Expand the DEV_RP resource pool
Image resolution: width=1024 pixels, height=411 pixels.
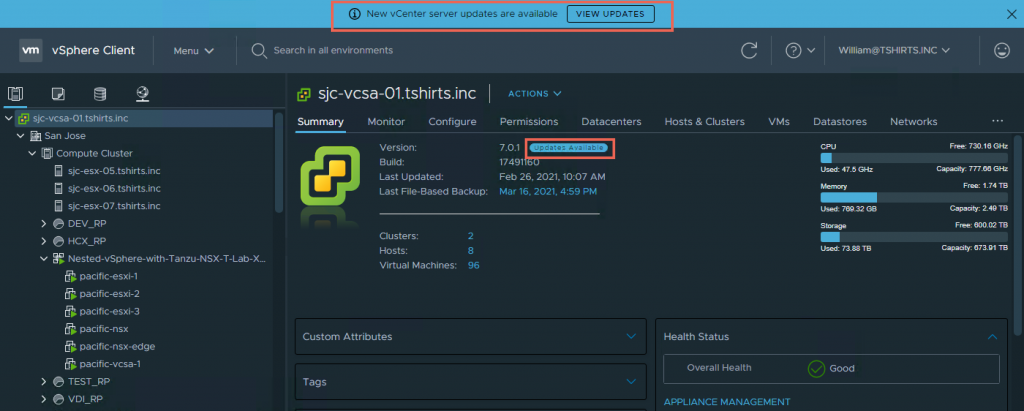pyautogui.click(x=44, y=223)
